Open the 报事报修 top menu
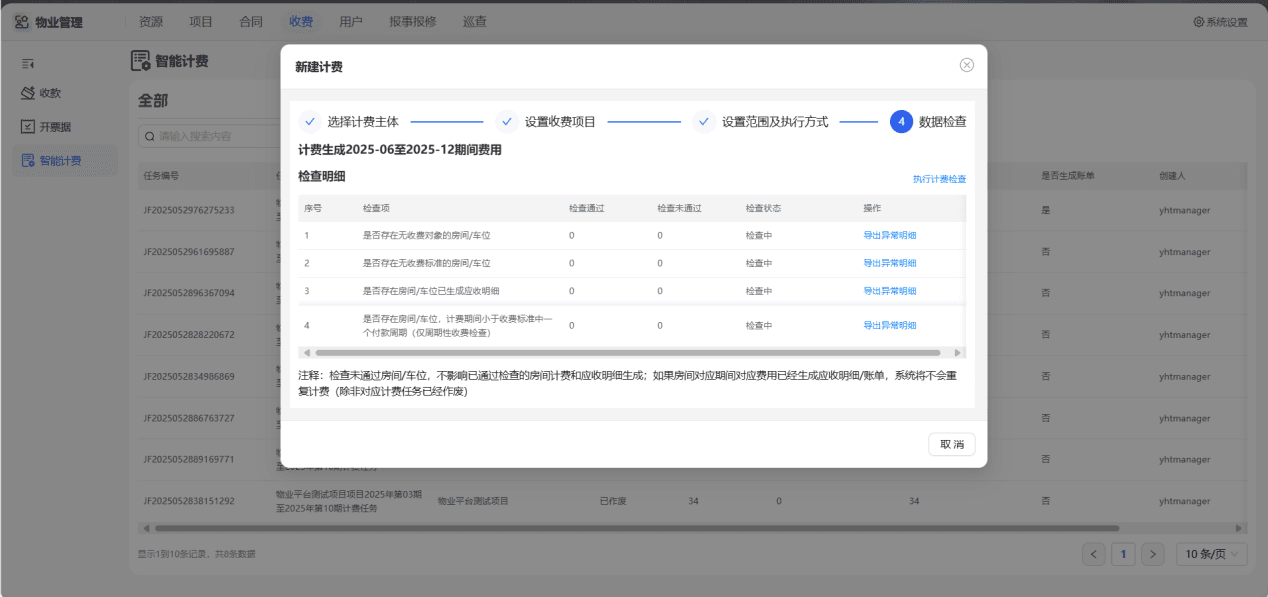Image resolution: width=1268 pixels, height=597 pixels. [x=413, y=21]
